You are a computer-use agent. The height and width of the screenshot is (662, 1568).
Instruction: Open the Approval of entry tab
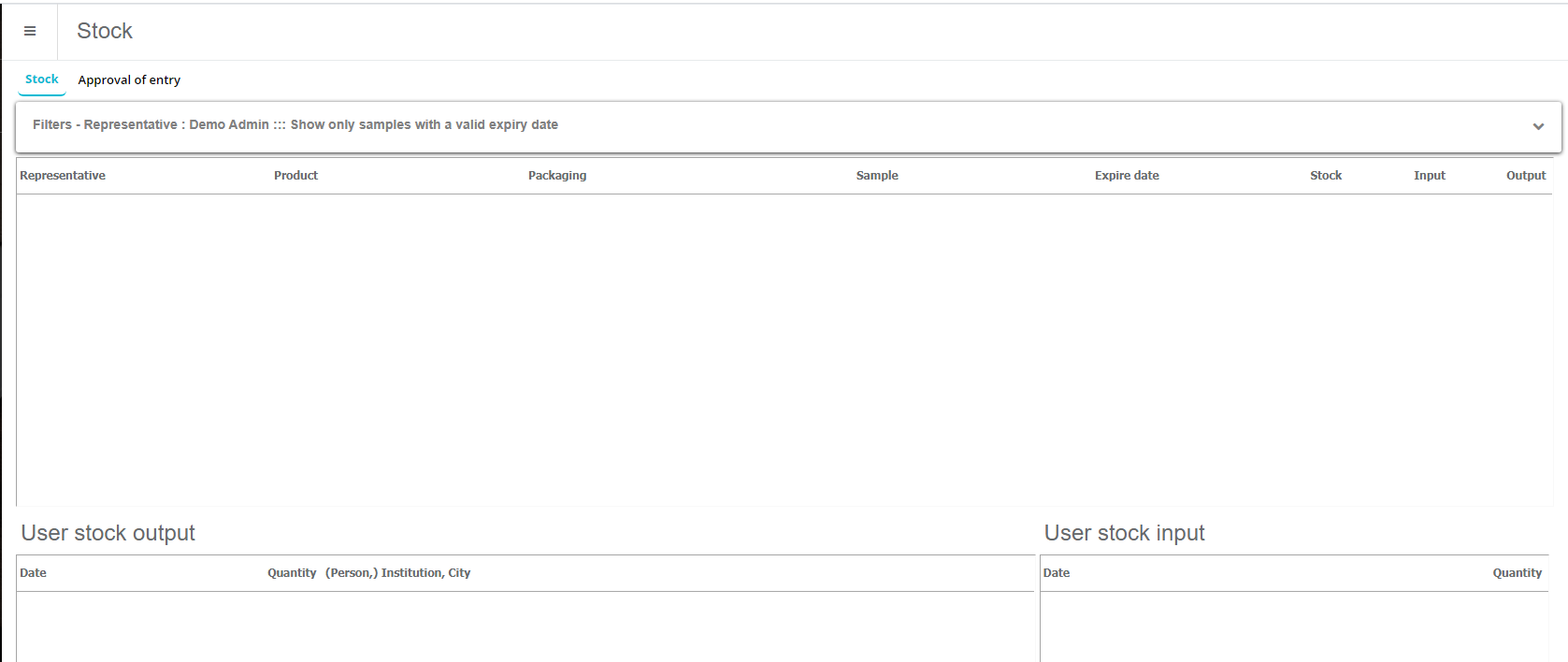[129, 80]
